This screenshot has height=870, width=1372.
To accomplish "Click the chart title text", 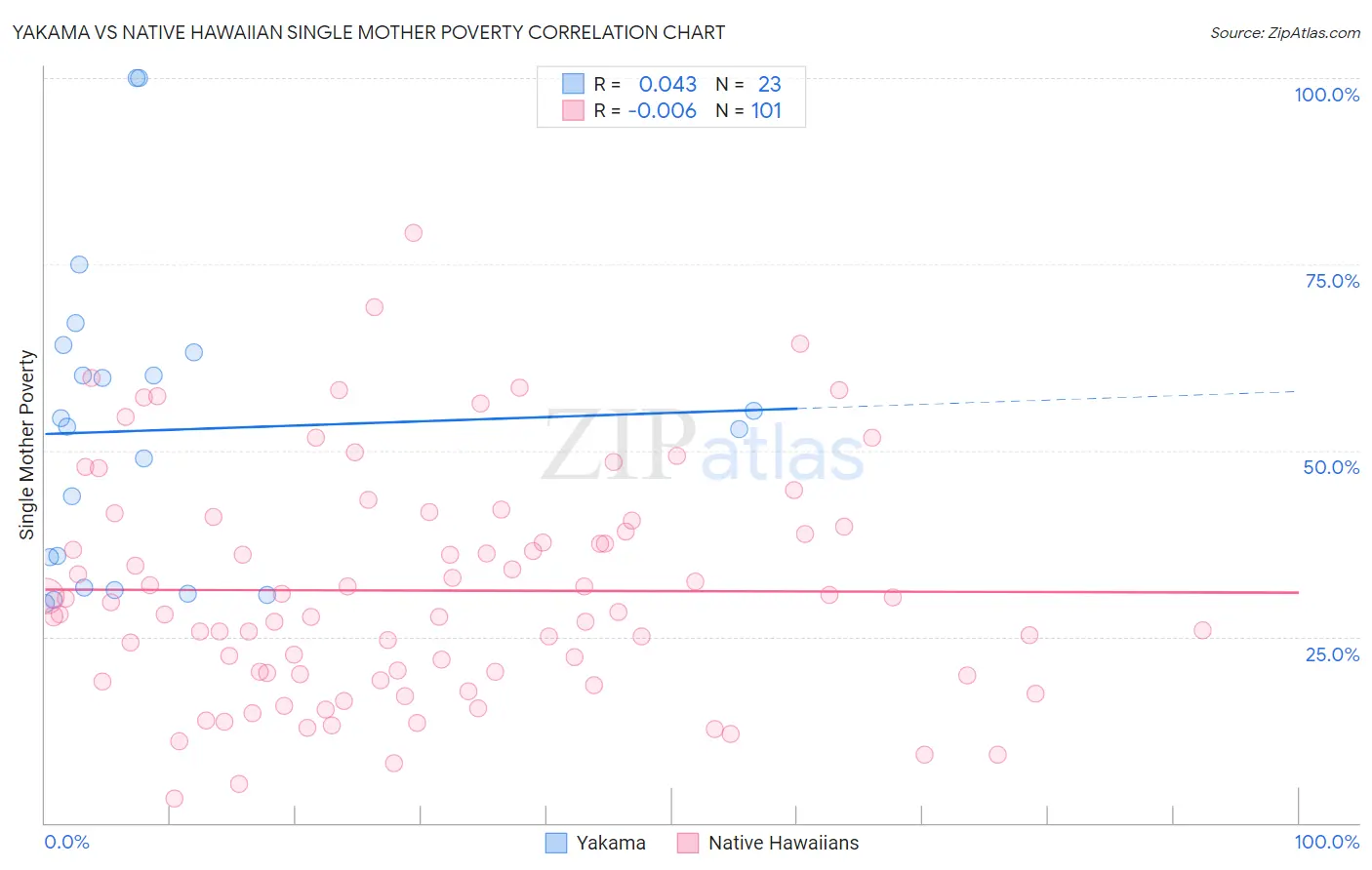I will tap(369, 32).
